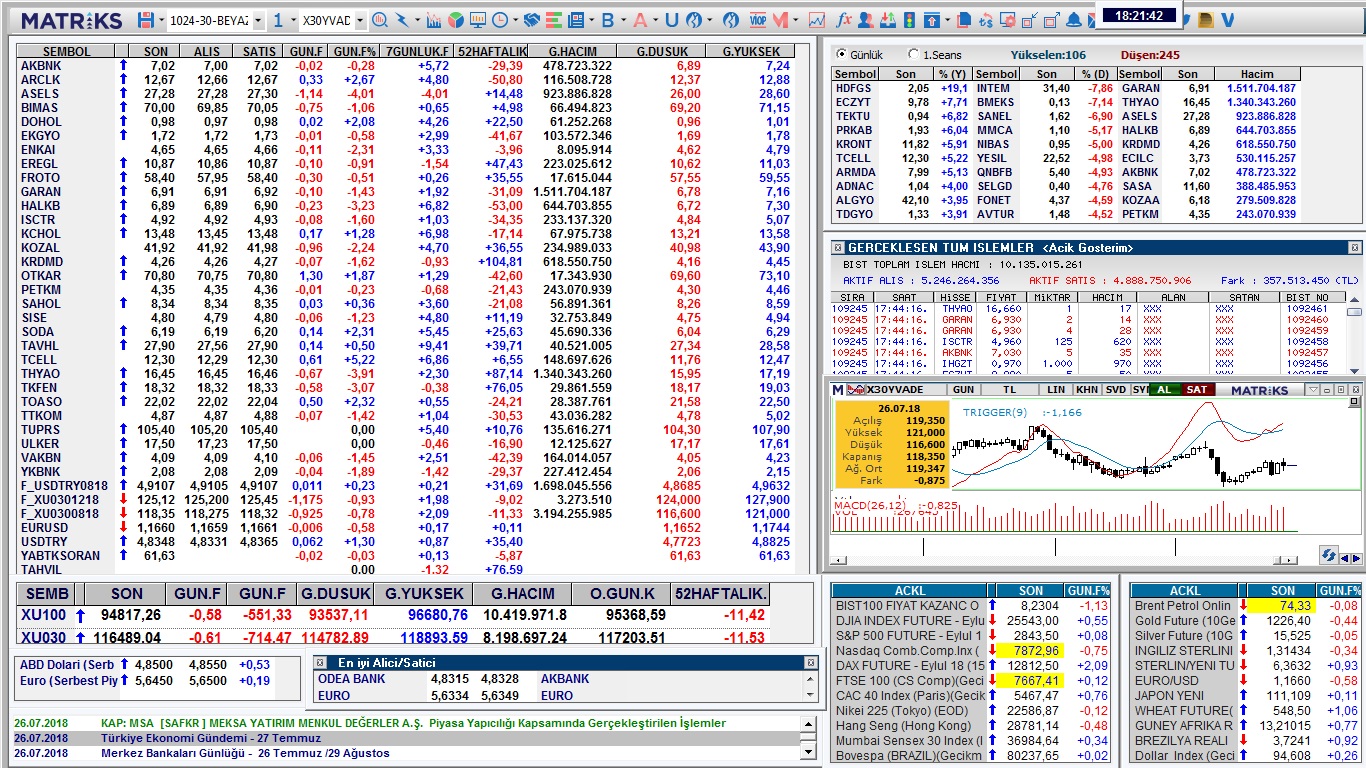Select the AKBNK row in the stock table
This screenshot has width=1366, height=768.
(x=405, y=66)
